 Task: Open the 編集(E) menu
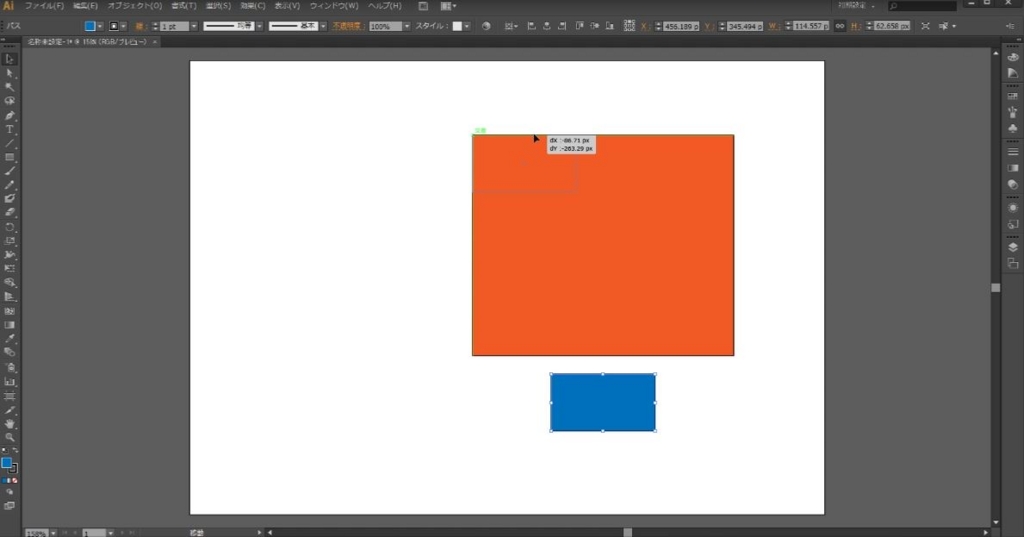(x=85, y=6)
